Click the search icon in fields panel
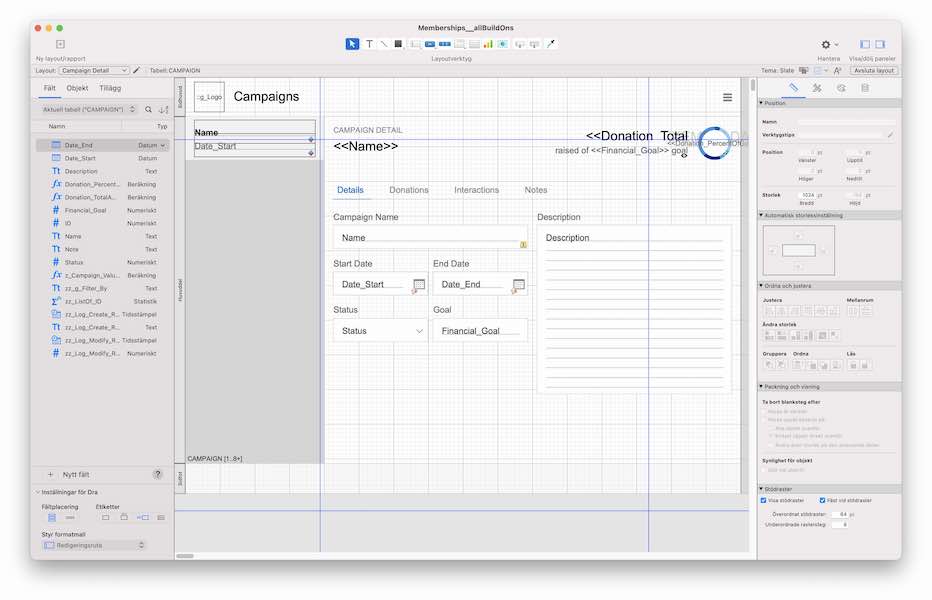The image size is (932, 600). coord(149,109)
